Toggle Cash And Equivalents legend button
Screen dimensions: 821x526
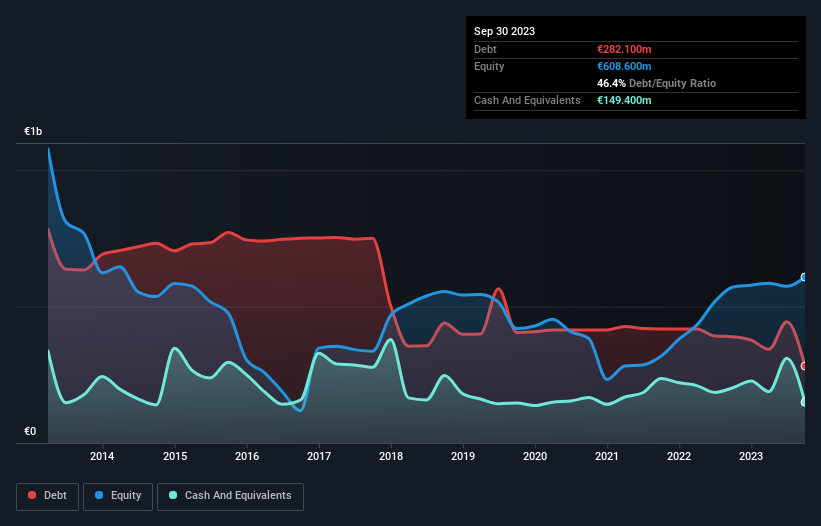point(230,496)
